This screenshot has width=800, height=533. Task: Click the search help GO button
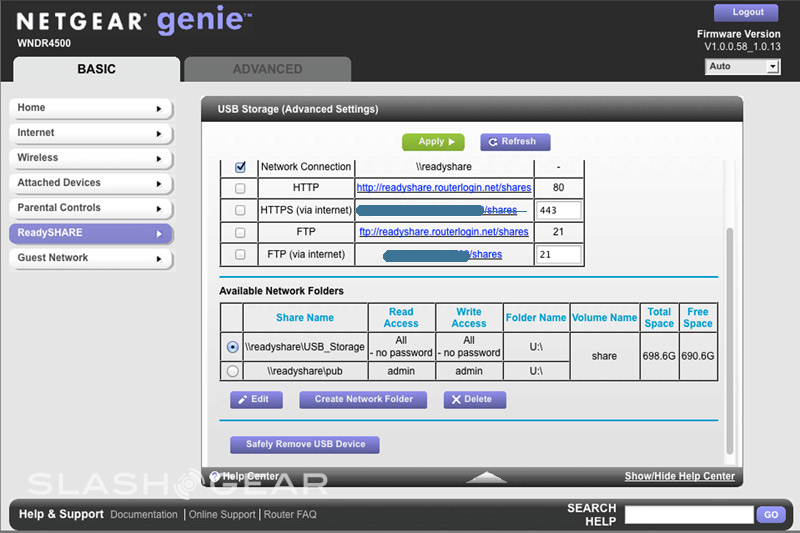(x=770, y=514)
